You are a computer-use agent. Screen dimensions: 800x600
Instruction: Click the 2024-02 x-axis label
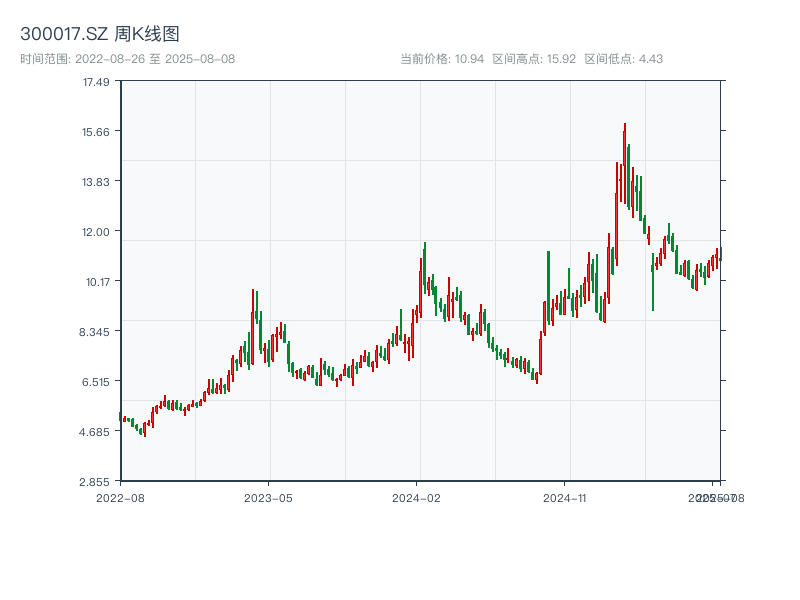click(x=416, y=498)
